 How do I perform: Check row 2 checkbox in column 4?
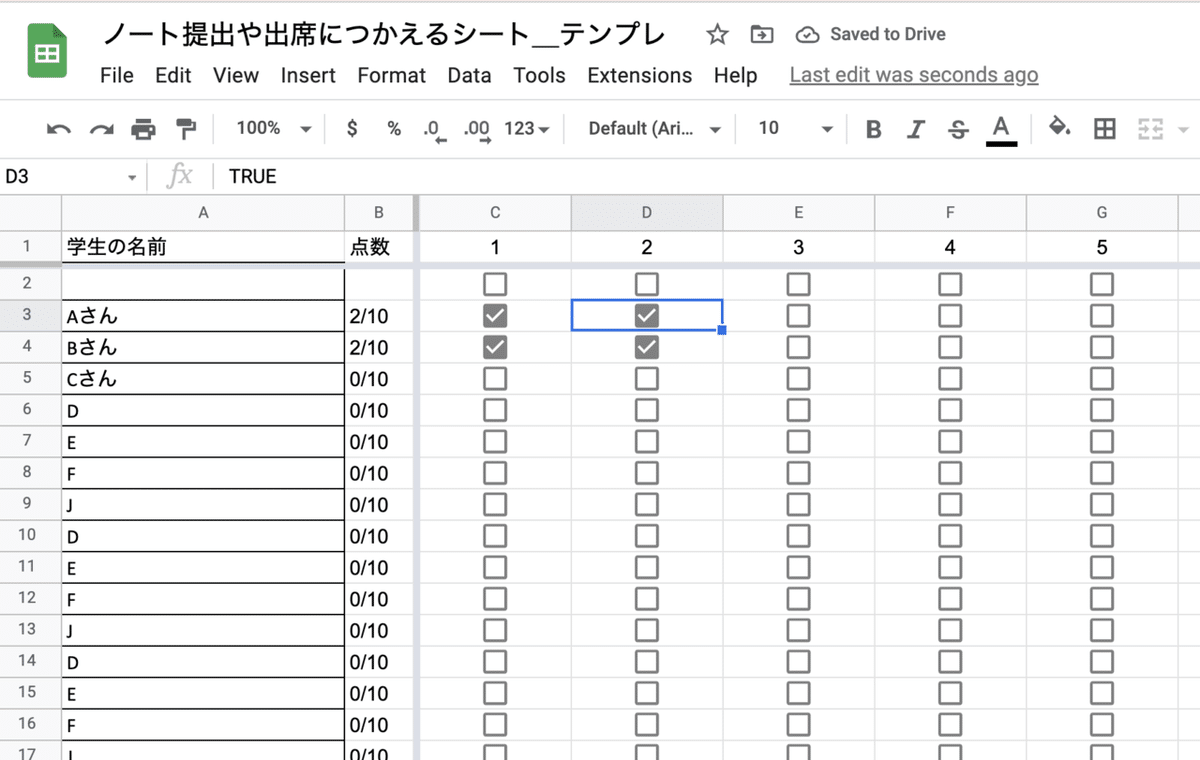950,284
